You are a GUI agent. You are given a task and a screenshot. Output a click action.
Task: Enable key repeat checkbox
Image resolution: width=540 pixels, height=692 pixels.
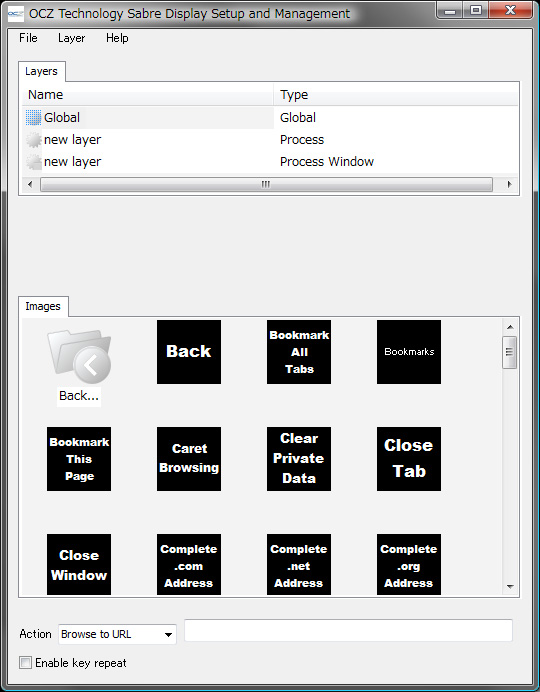[26, 662]
